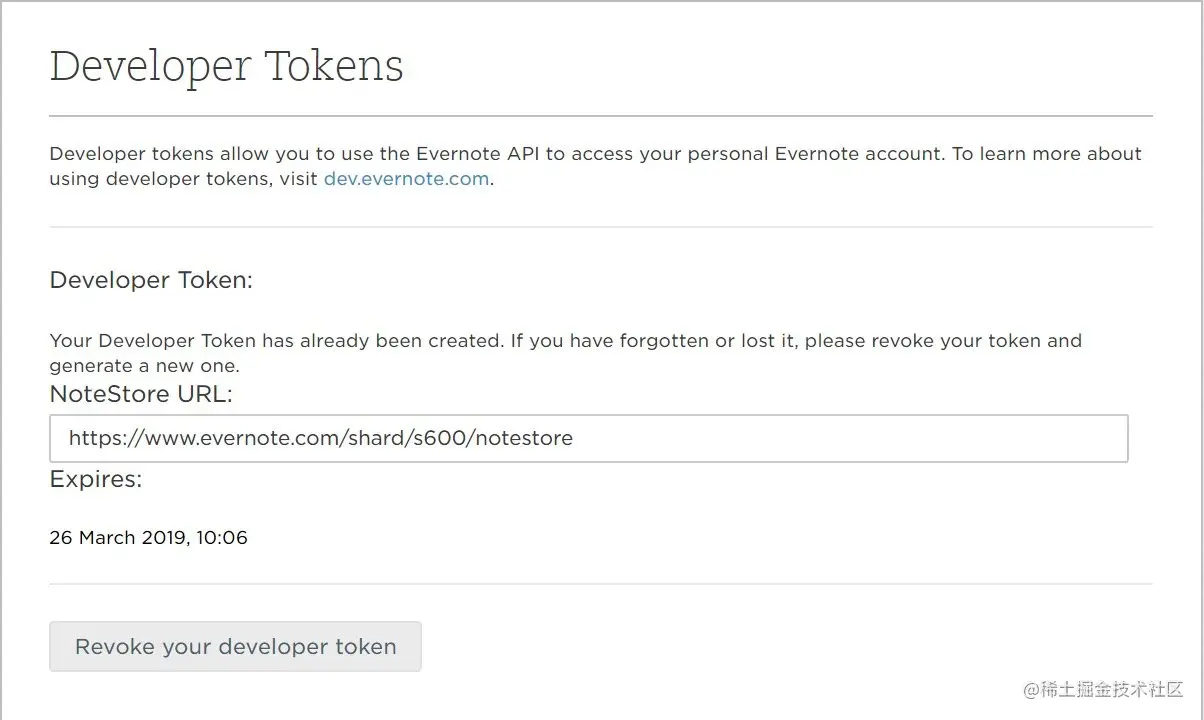The image size is (1204, 720).
Task: Click the https://www.evernote.com URL text in the field
Action: [x=200, y=438]
